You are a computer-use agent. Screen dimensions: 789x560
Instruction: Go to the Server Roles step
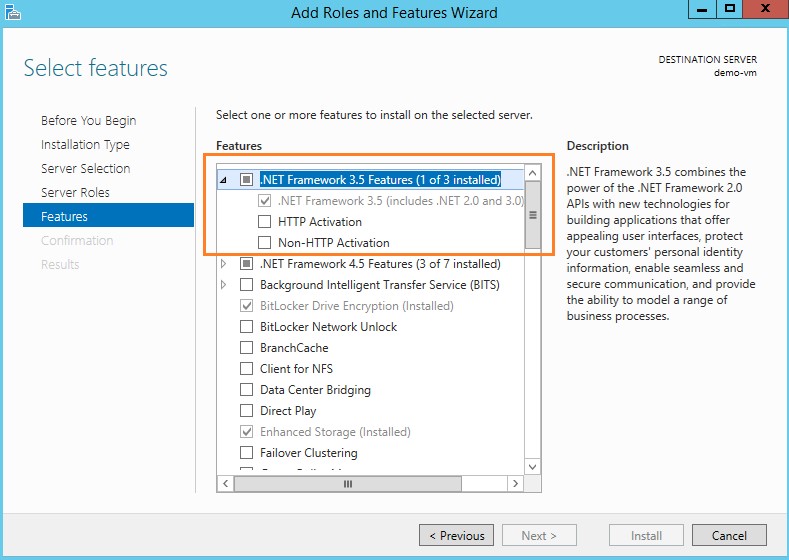click(x=75, y=192)
